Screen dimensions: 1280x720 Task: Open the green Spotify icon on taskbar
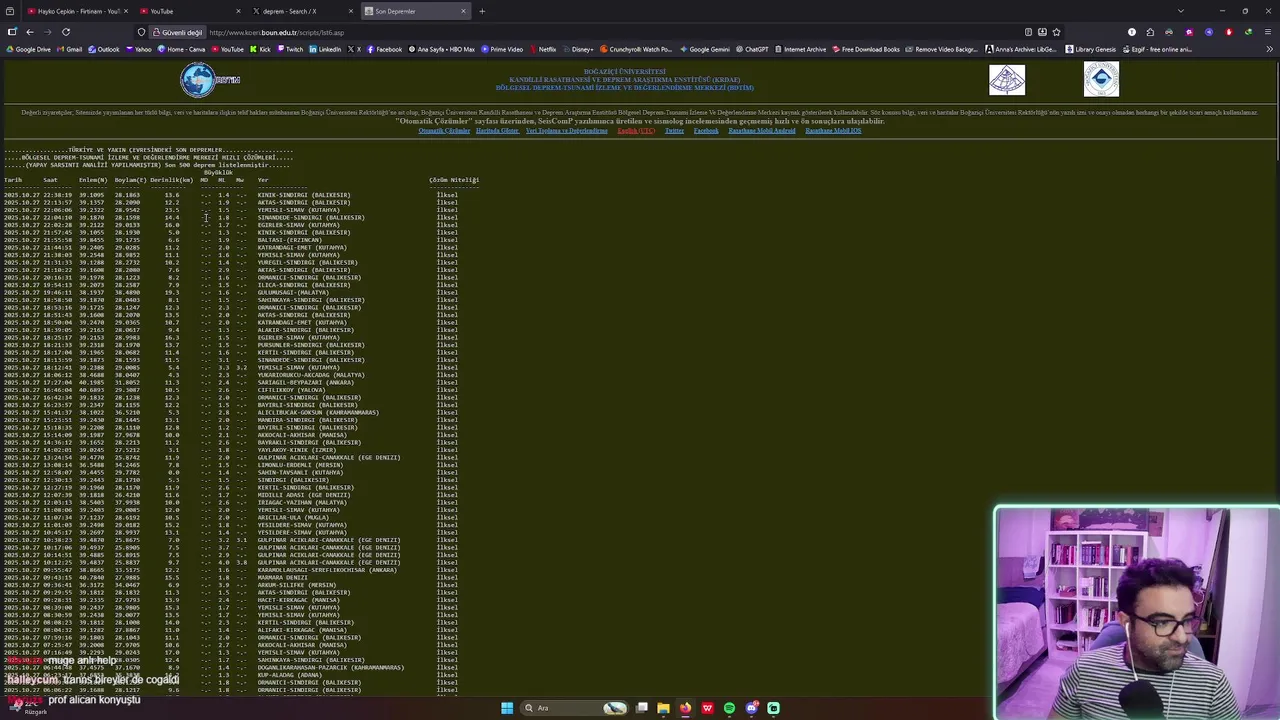coord(729,708)
